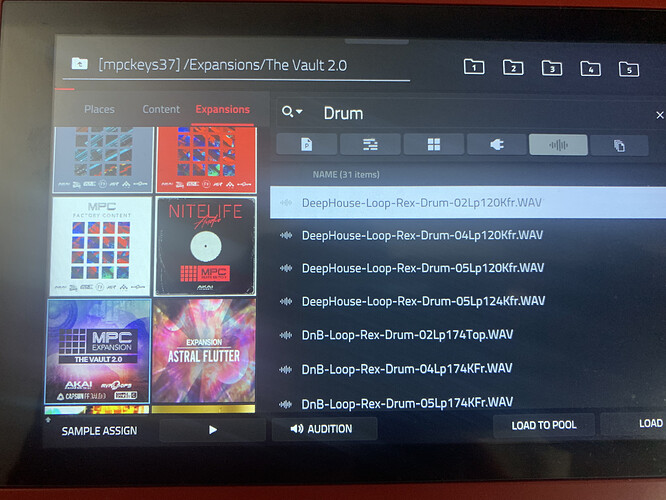Select DeepHouse-Loop-Rex-Drum-04Lp120Kfr.WAV
This screenshot has height=500, width=666.
tap(468, 235)
